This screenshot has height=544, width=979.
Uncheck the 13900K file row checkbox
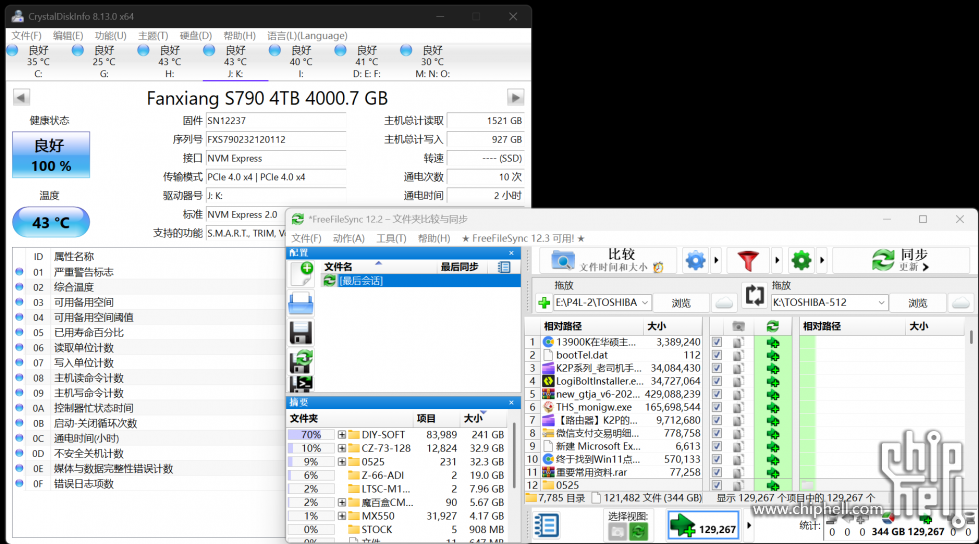[717, 342]
